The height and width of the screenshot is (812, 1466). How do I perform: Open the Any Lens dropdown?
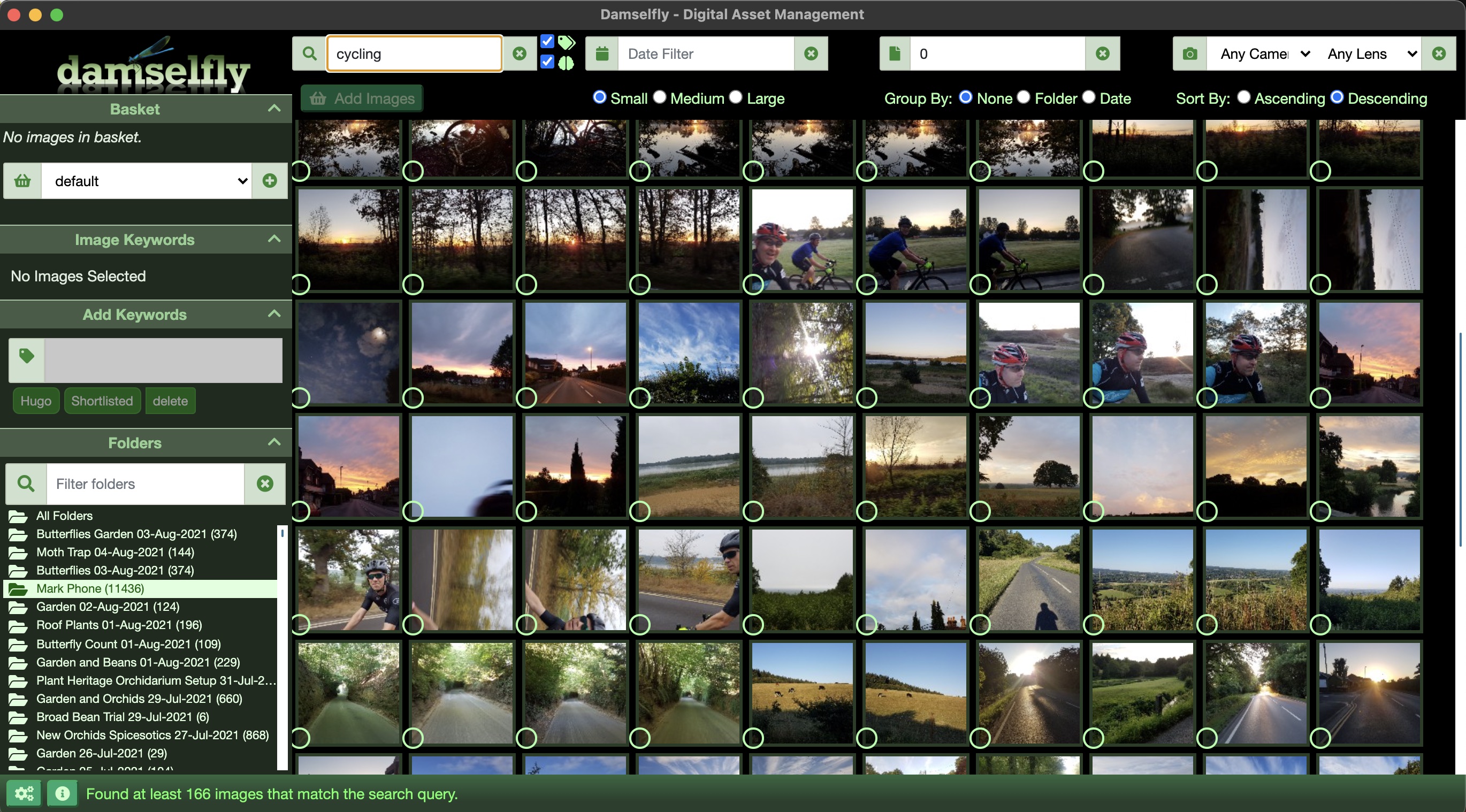pos(1370,53)
